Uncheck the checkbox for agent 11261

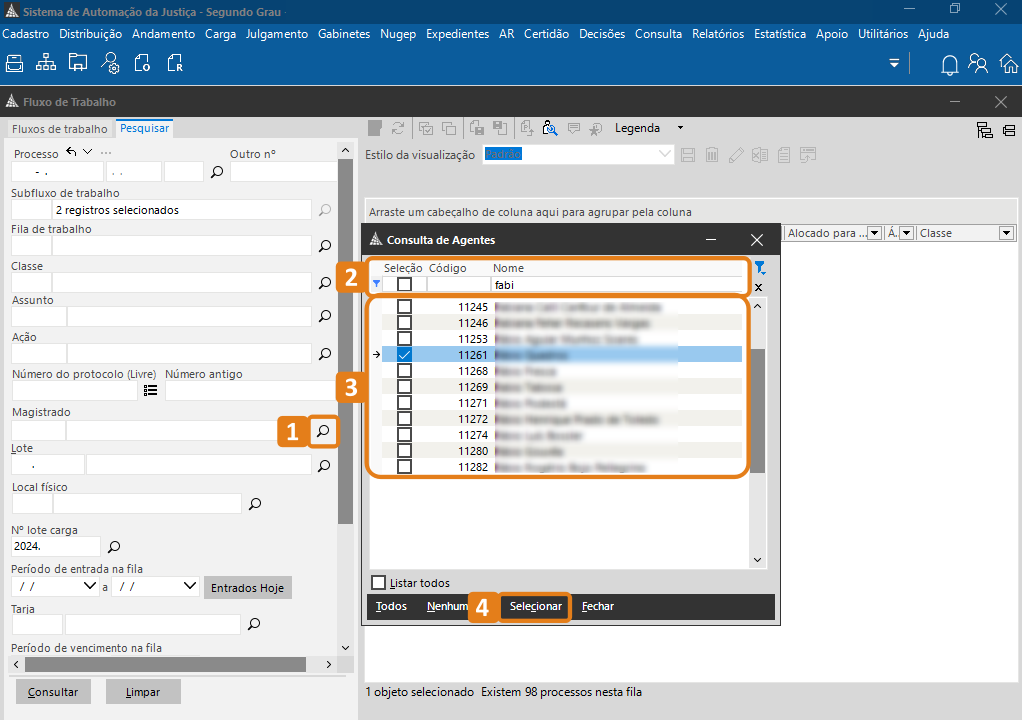pyautogui.click(x=405, y=354)
